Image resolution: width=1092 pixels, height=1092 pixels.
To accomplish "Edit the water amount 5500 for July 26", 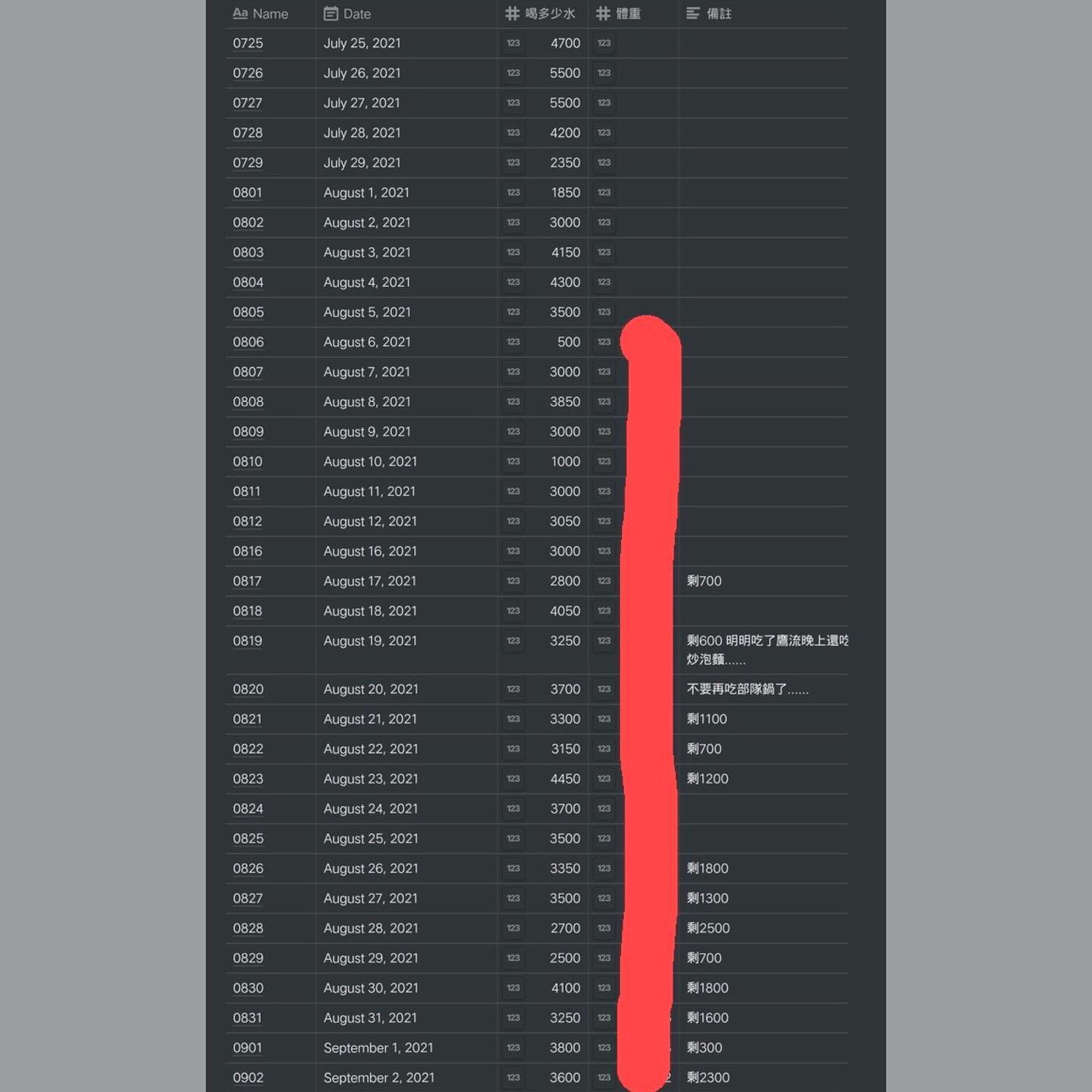I will point(564,74).
